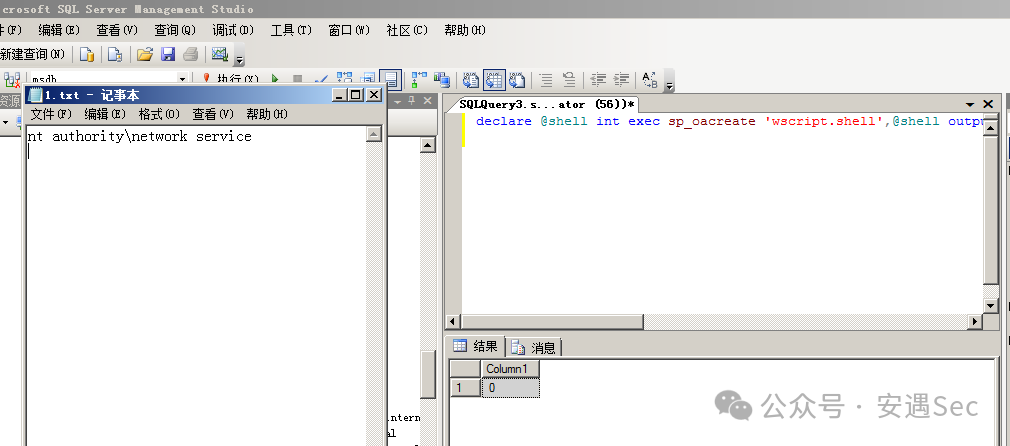Click left arrow of query editor horizontal scrollbar
The height and width of the screenshot is (446, 1010).
click(453, 321)
